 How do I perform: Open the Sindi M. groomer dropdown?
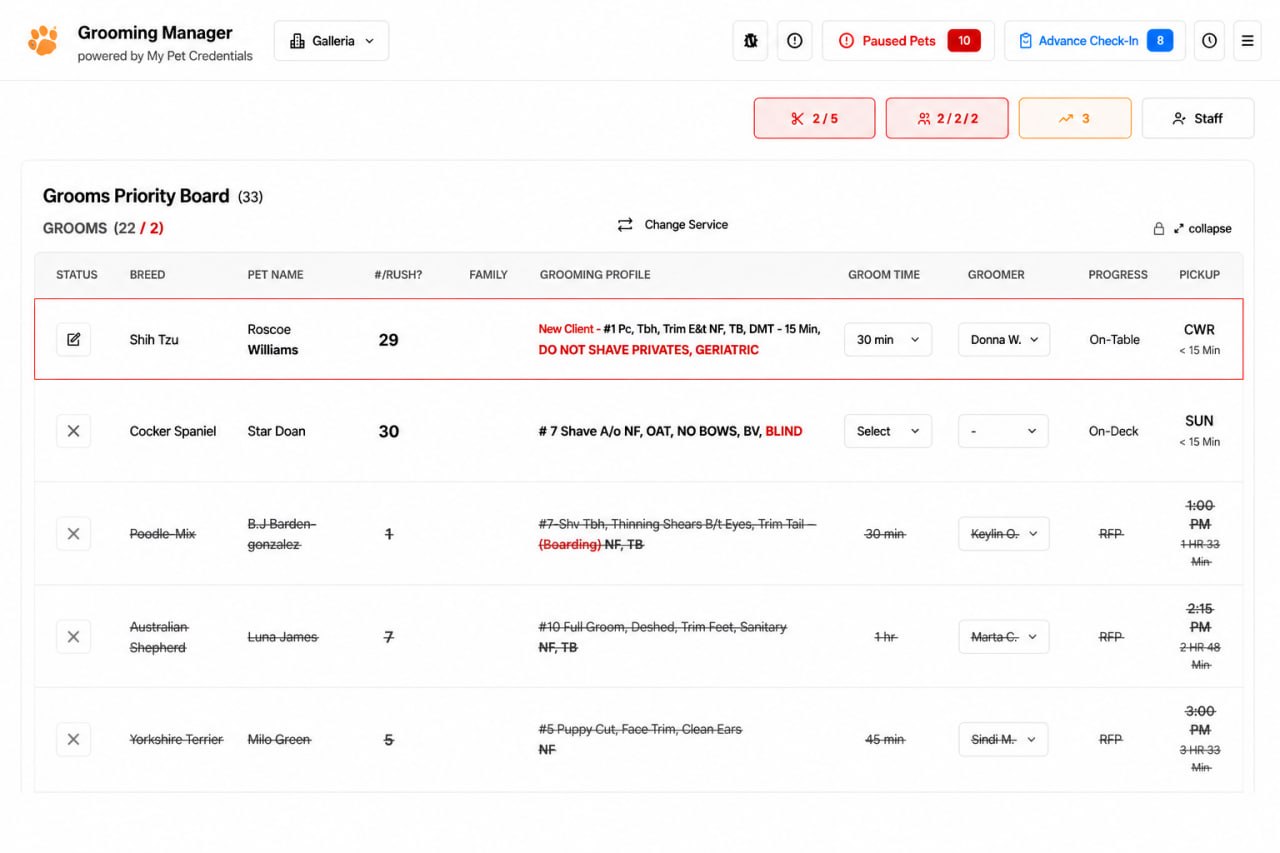click(1004, 739)
